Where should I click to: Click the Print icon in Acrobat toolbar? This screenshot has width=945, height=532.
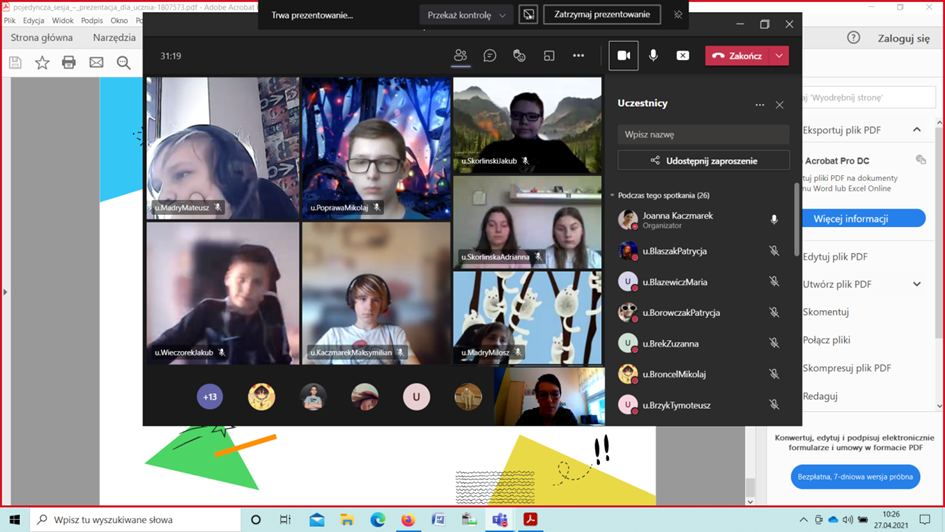pyautogui.click(x=69, y=62)
